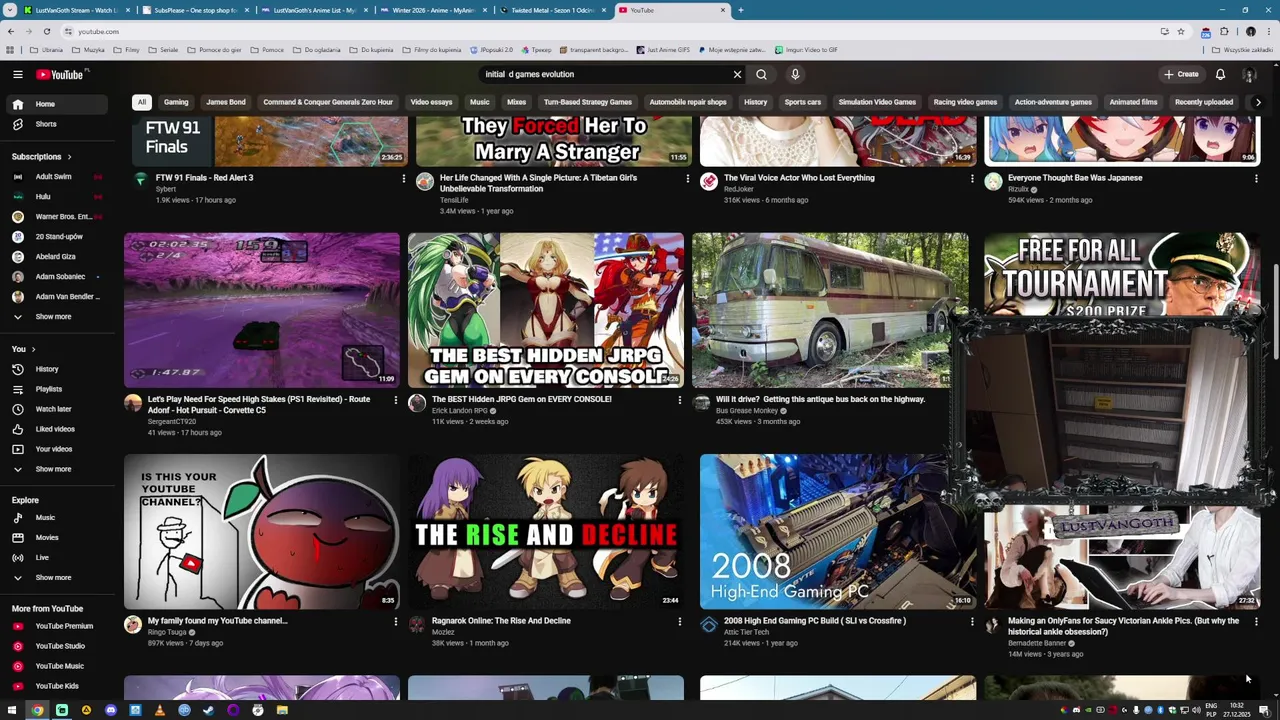This screenshot has width=1280, height=720.
Task: Open the Wszystkie zakładki bookmarks folder
Action: coord(1242,50)
